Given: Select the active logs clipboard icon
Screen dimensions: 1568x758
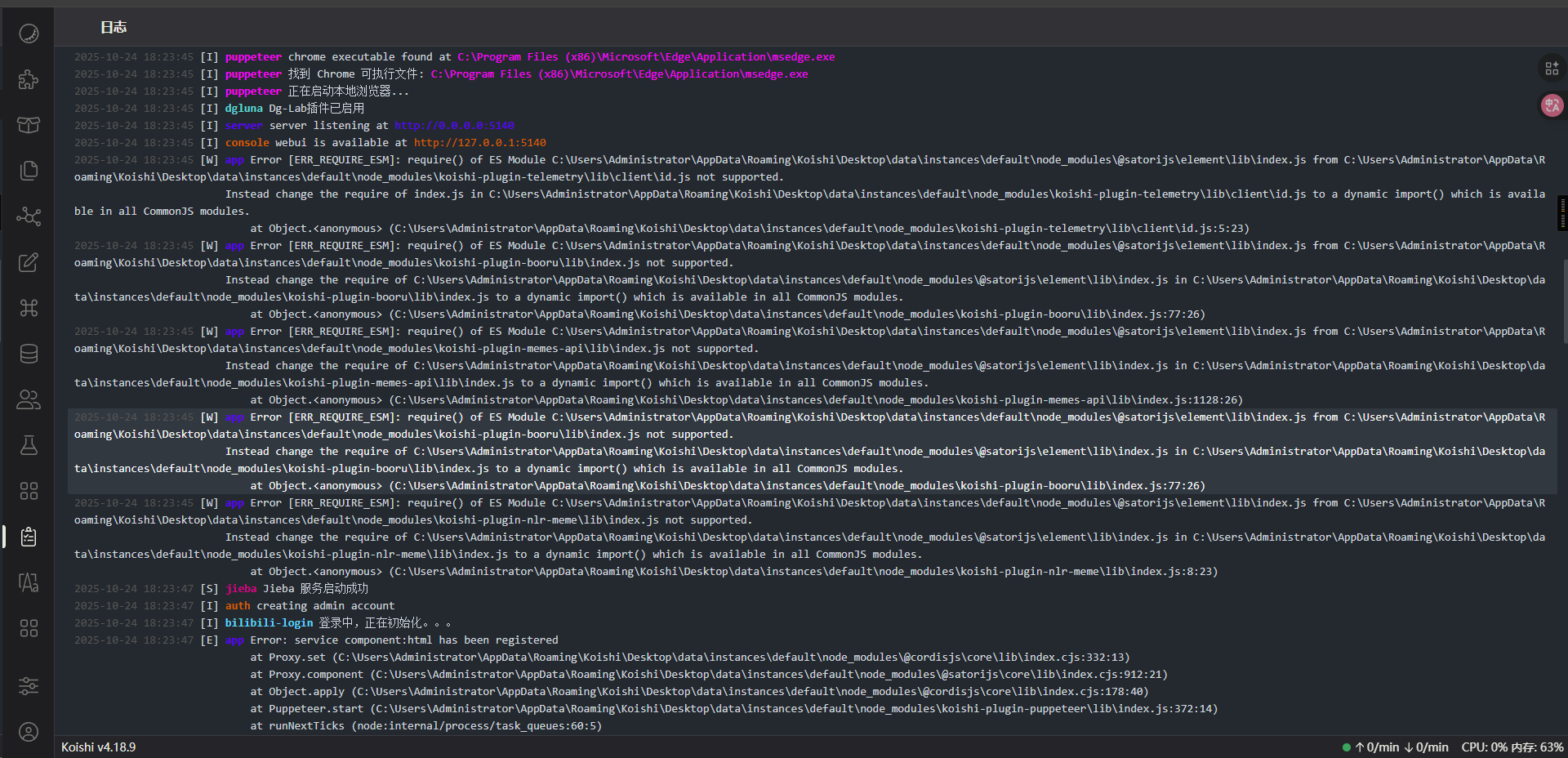Looking at the screenshot, I should (29, 537).
